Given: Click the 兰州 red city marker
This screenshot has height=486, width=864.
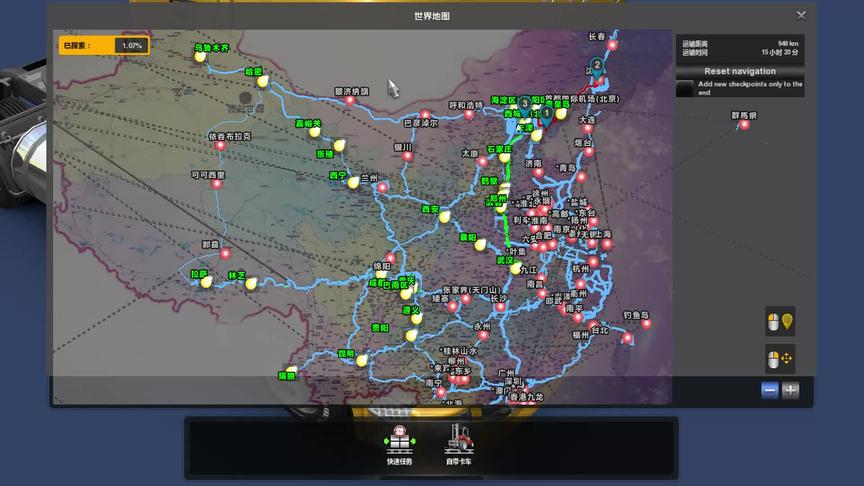Looking at the screenshot, I should pos(382,188).
